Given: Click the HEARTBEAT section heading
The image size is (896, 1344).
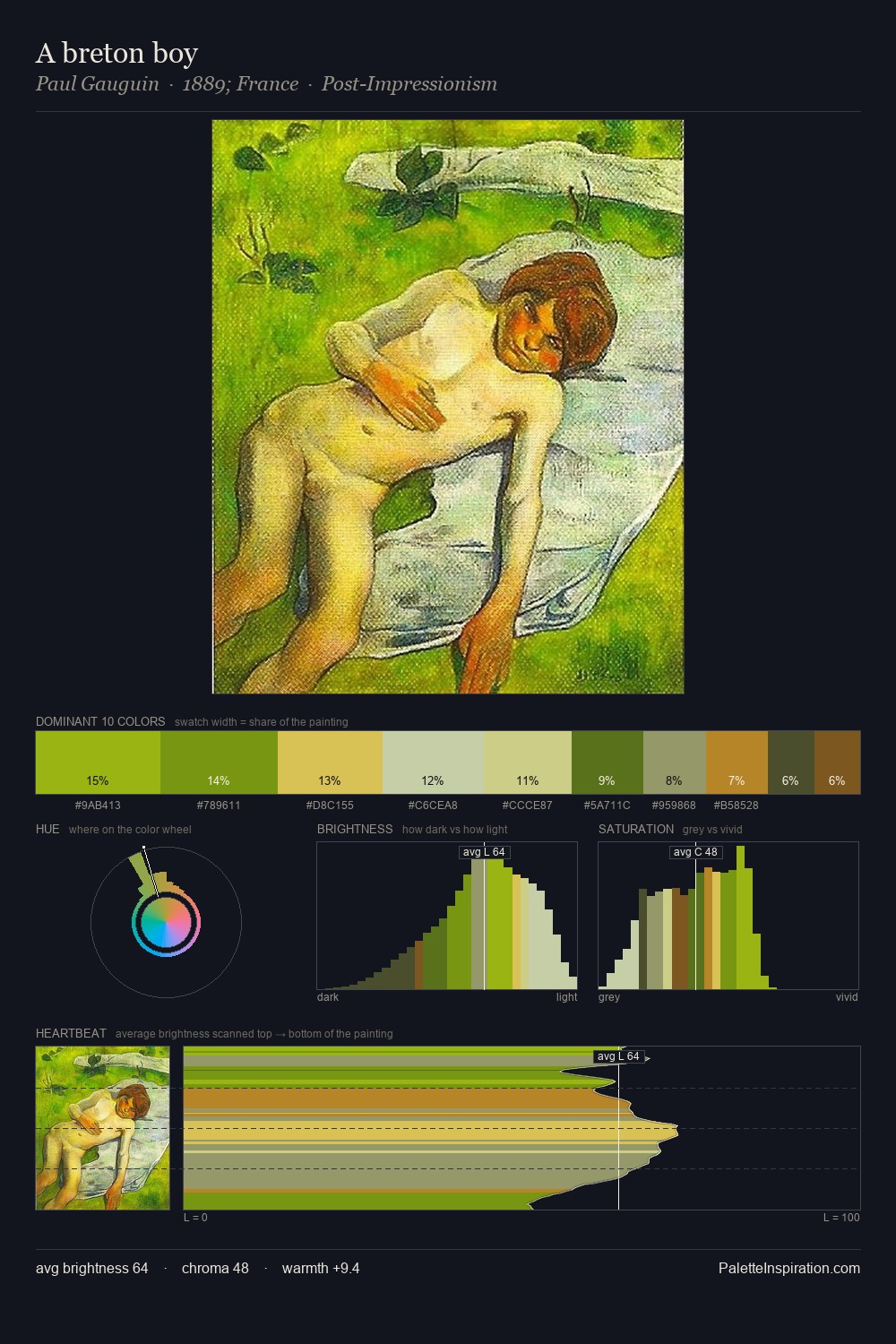Looking at the screenshot, I should click(71, 1033).
